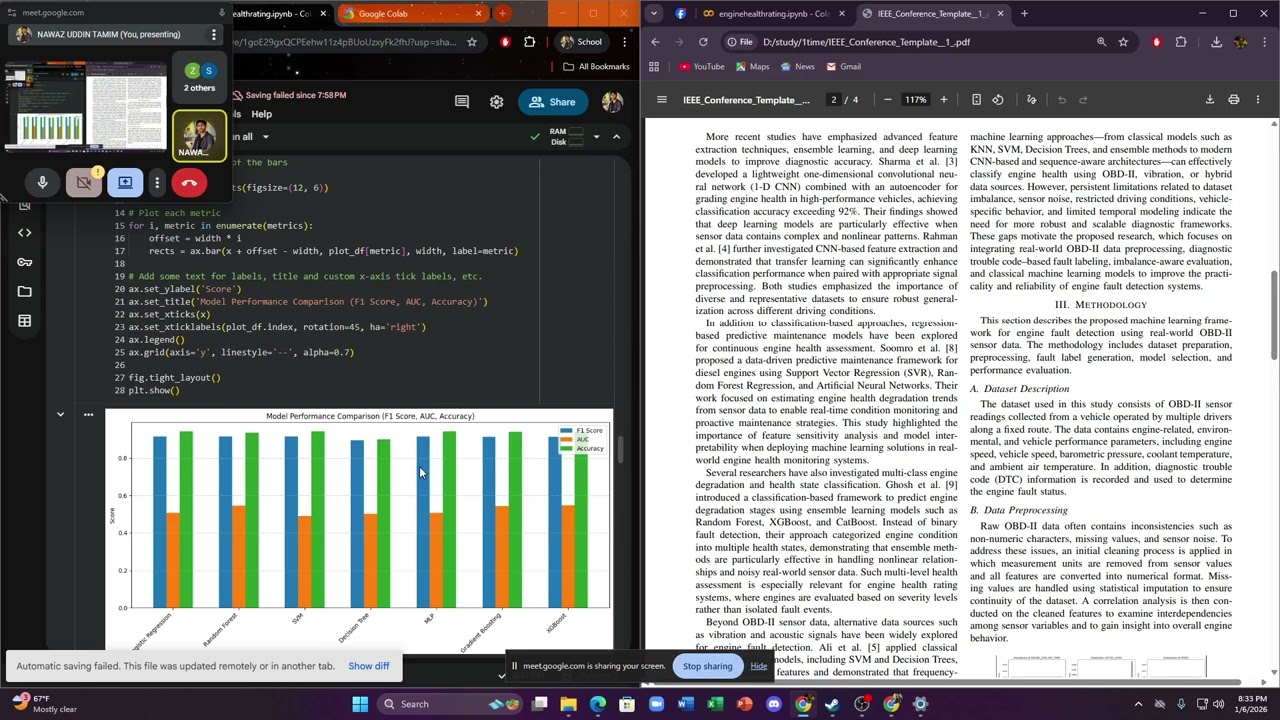Click the shared screen preview thumbnail in Meet
1280x720 pixels.
(x=85, y=106)
